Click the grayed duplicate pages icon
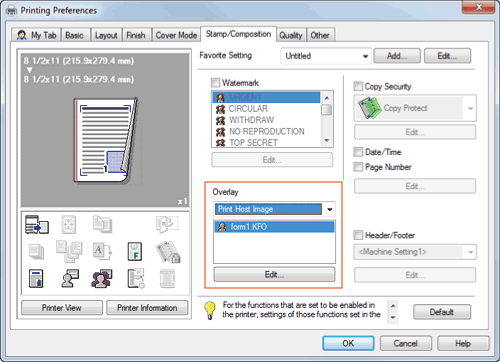The height and width of the screenshot is (362, 500). pos(102,224)
